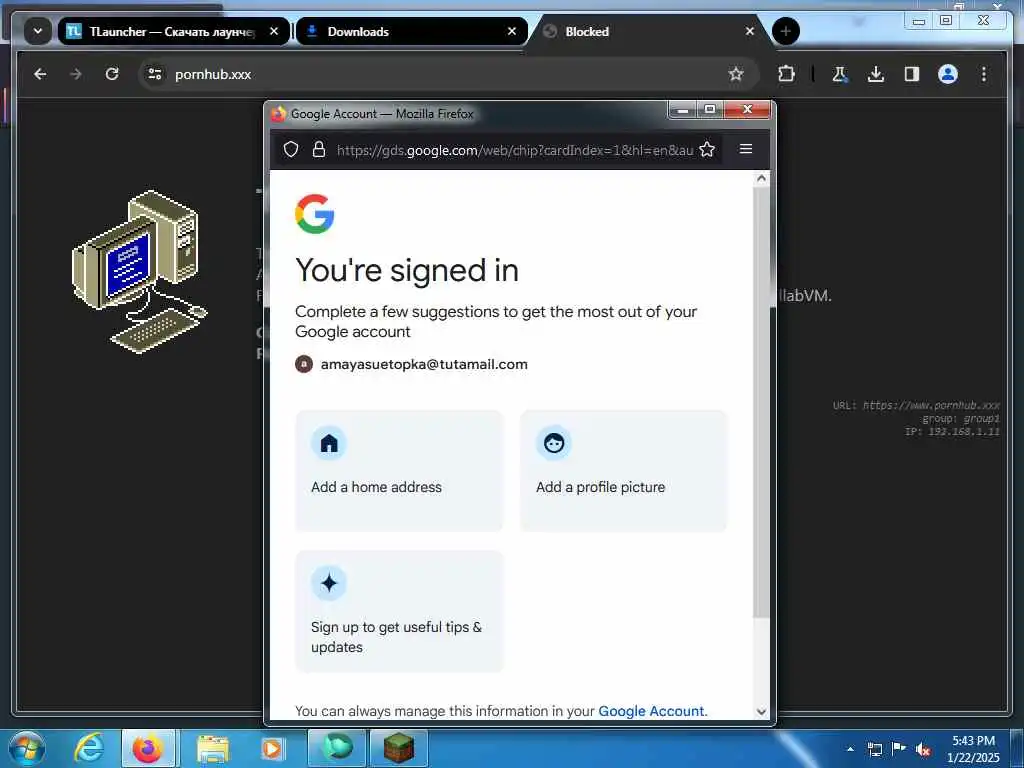This screenshot has width=1024, height=768.
Task: Click green bird browser taskbar icon
Action: (x=337, y=748)
